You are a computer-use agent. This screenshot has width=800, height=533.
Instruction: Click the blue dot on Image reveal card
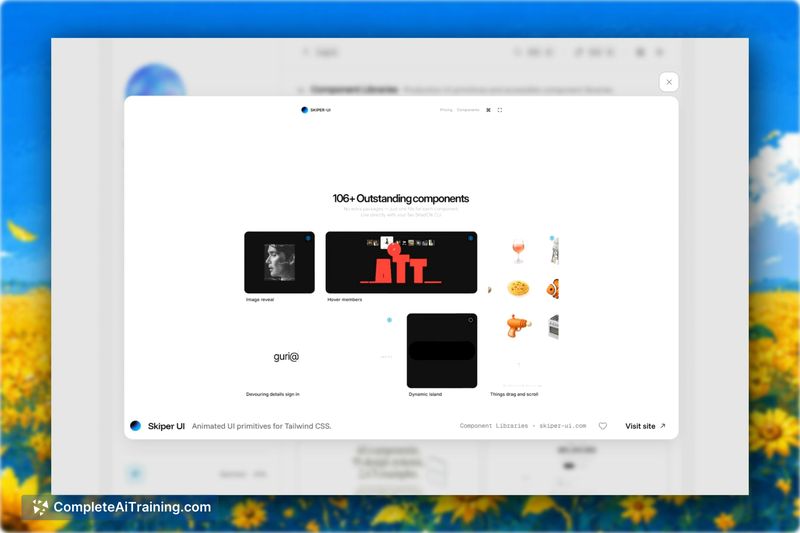point(308,238)
